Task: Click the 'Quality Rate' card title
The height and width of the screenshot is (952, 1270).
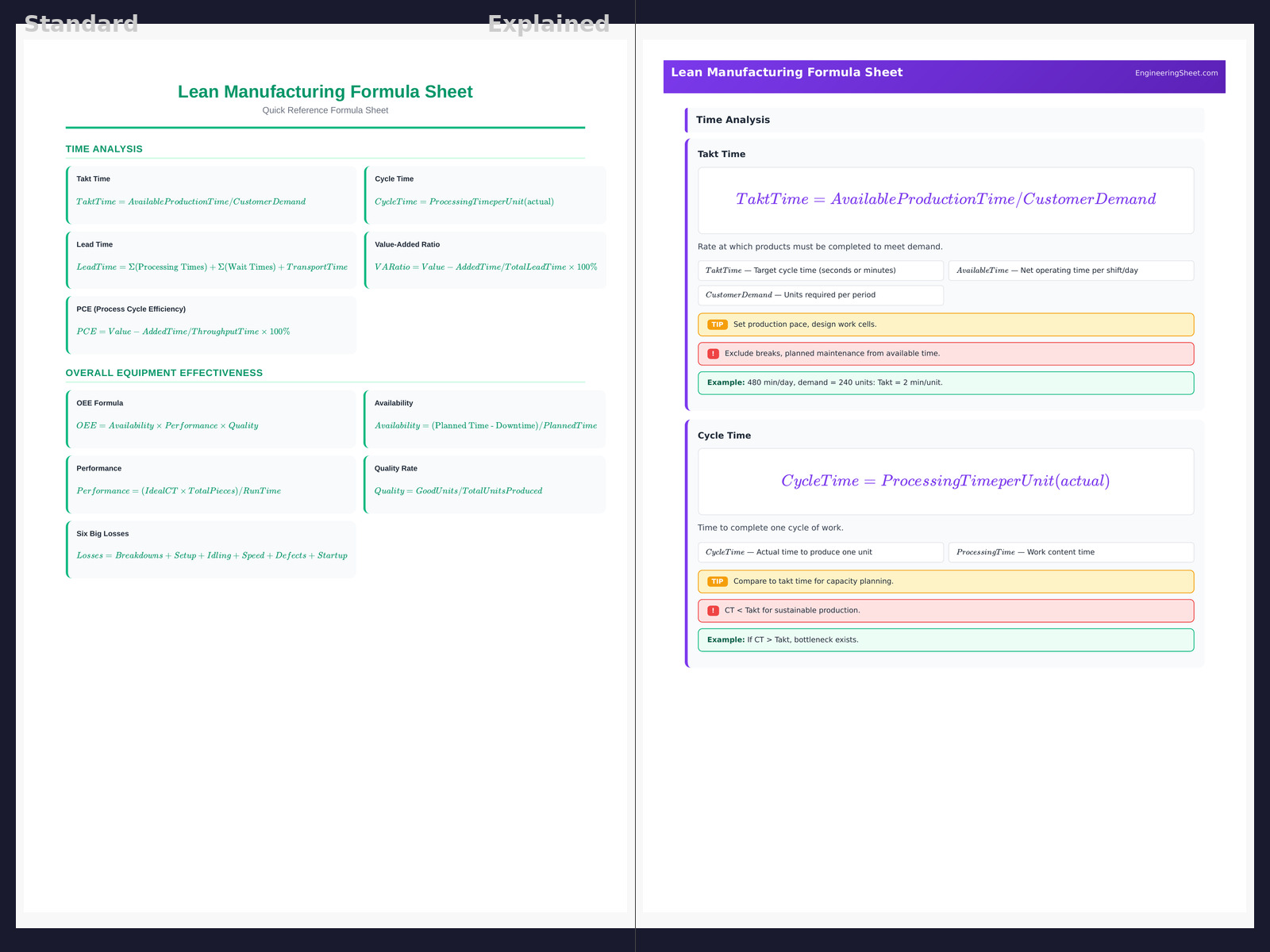Action: pyautogui.click(x=396, y=469)
